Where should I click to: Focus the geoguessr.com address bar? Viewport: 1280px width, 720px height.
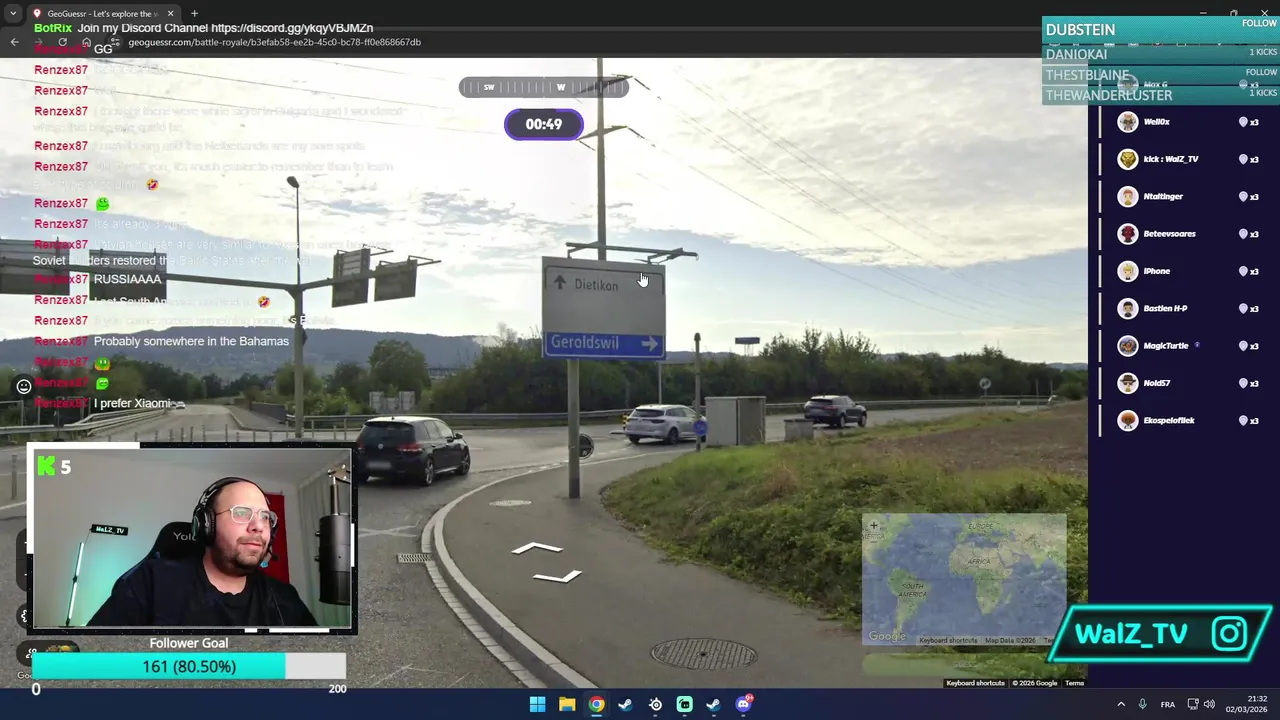(274, 42)
